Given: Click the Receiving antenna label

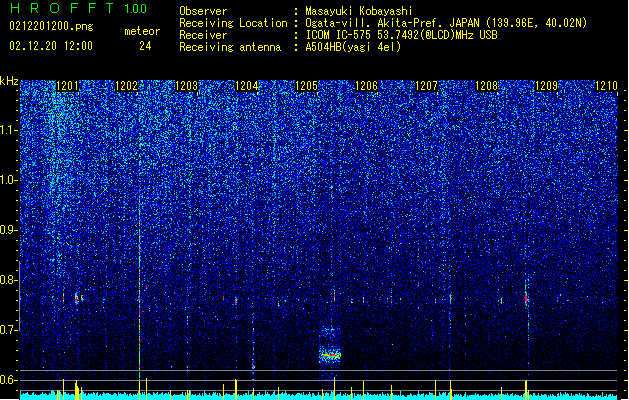Looking at the screenshot, I should coord(230,47).
